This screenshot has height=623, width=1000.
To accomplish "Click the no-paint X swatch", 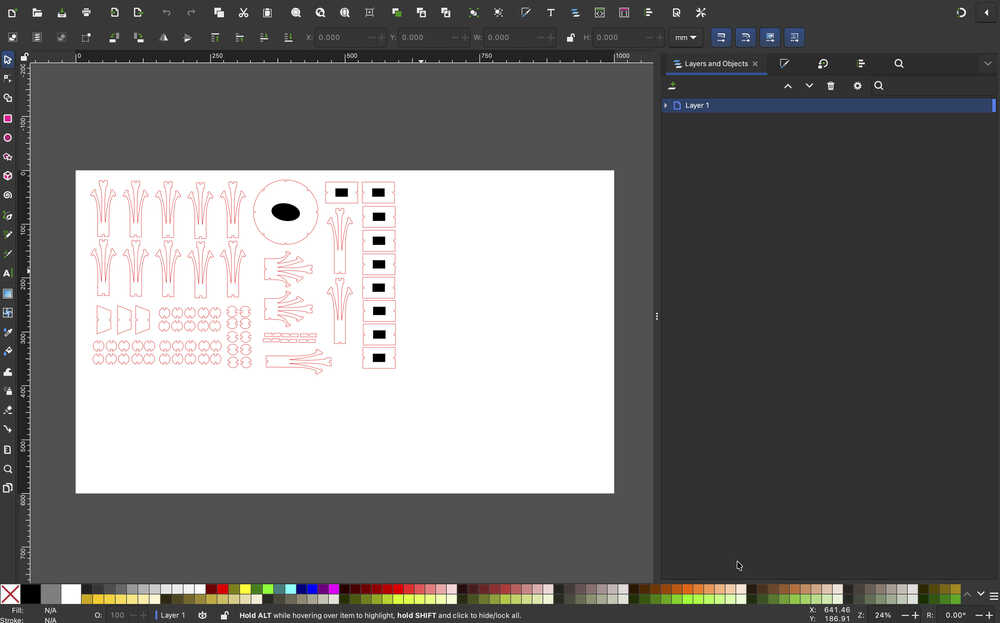I will pyautogui.click(x=10, y=594).
